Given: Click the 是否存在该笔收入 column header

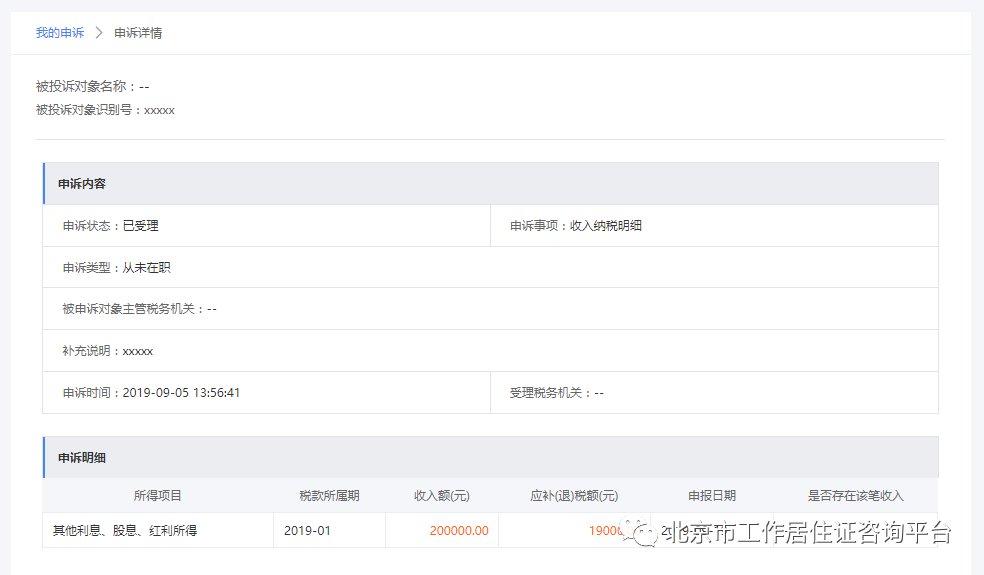Looking at the screenshot, I should pyautogui.click(x=856, y=495).
